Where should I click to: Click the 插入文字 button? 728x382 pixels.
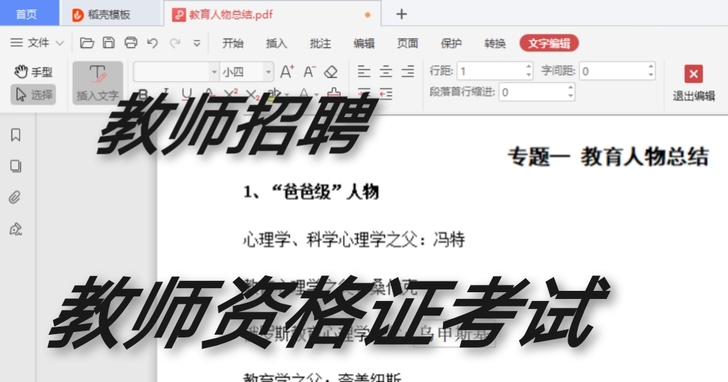[98, 83]
